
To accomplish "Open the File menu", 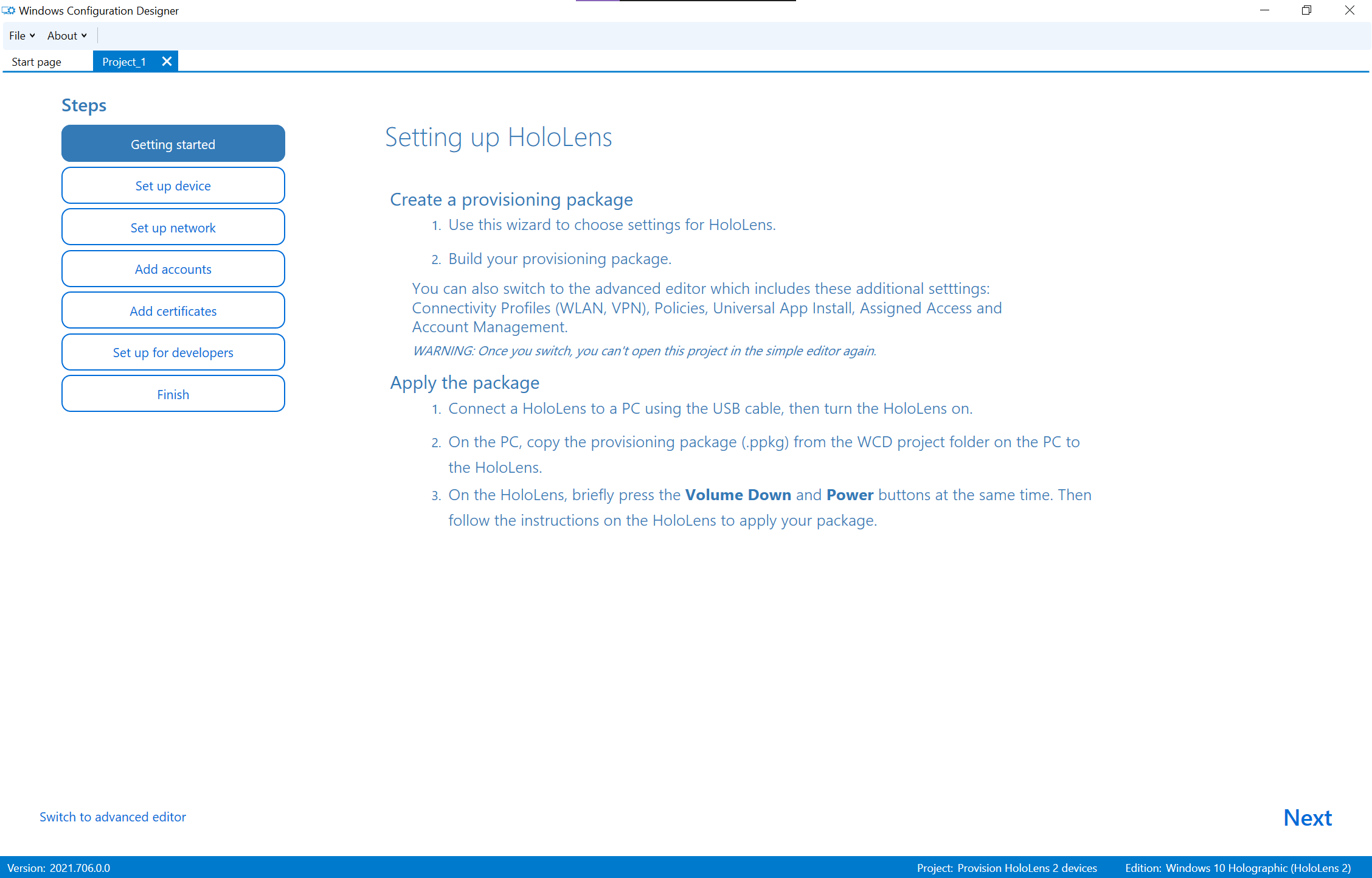I will pos(18,35).
